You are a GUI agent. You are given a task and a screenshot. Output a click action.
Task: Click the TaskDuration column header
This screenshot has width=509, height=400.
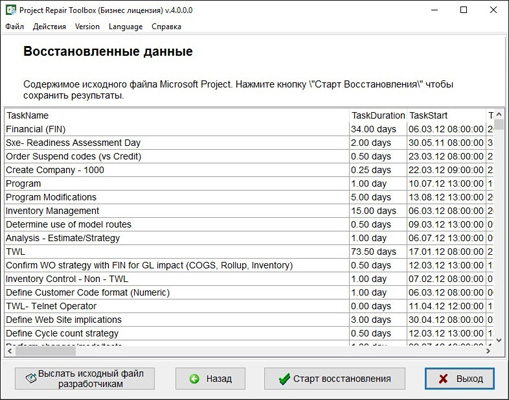point(378,116)
